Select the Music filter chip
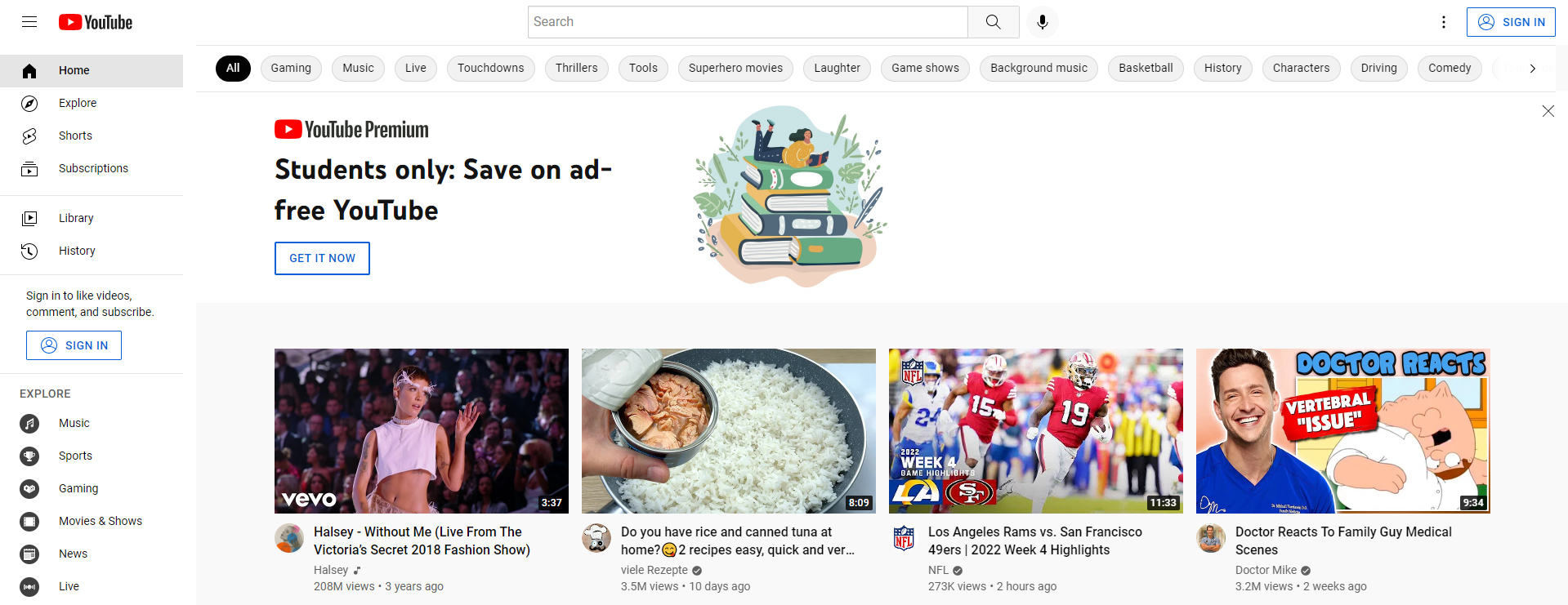The height and width of the screenshot is (605, 1568). [358, 69]
